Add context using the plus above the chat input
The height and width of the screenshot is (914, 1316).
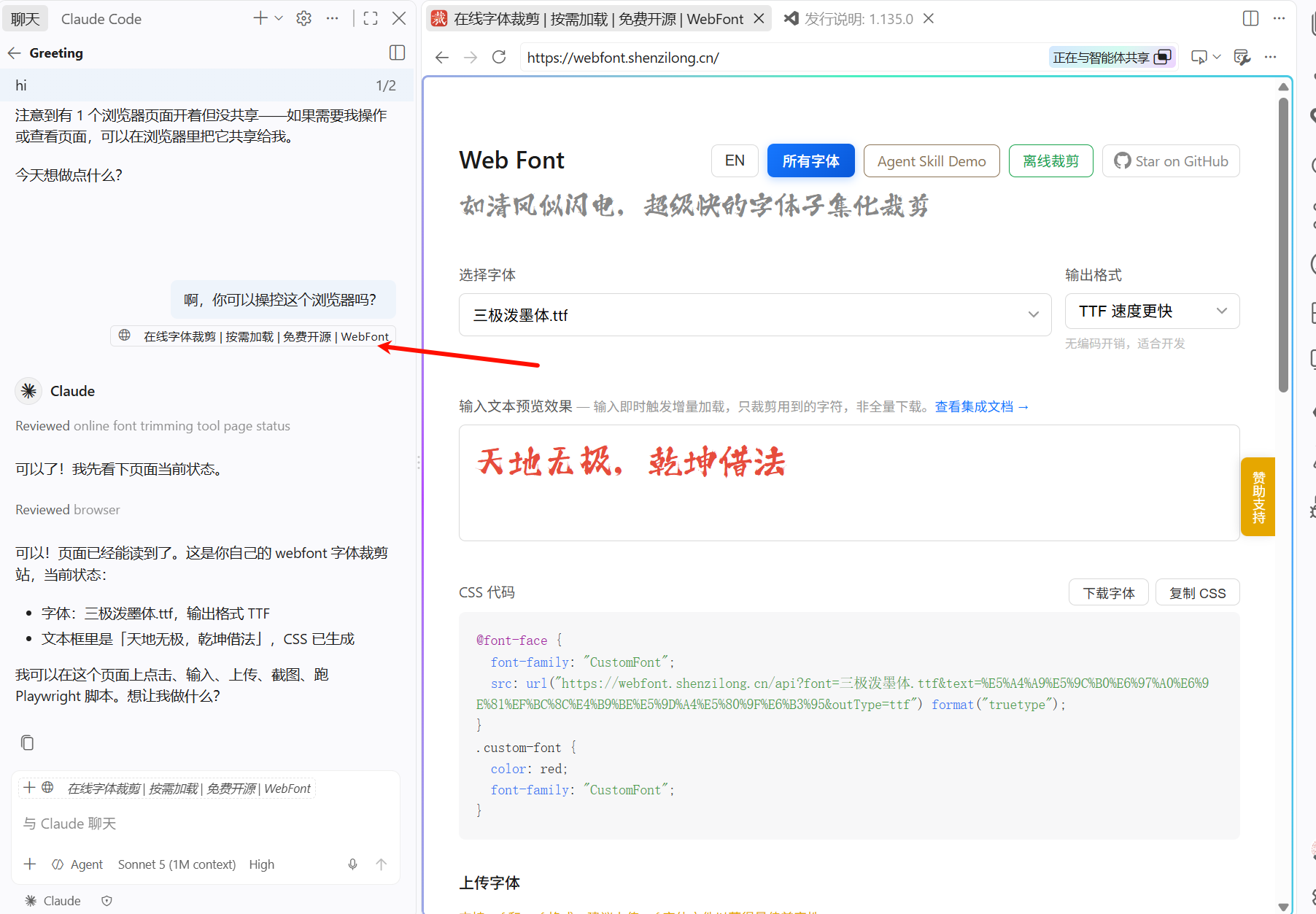click(x=29, y=787)
